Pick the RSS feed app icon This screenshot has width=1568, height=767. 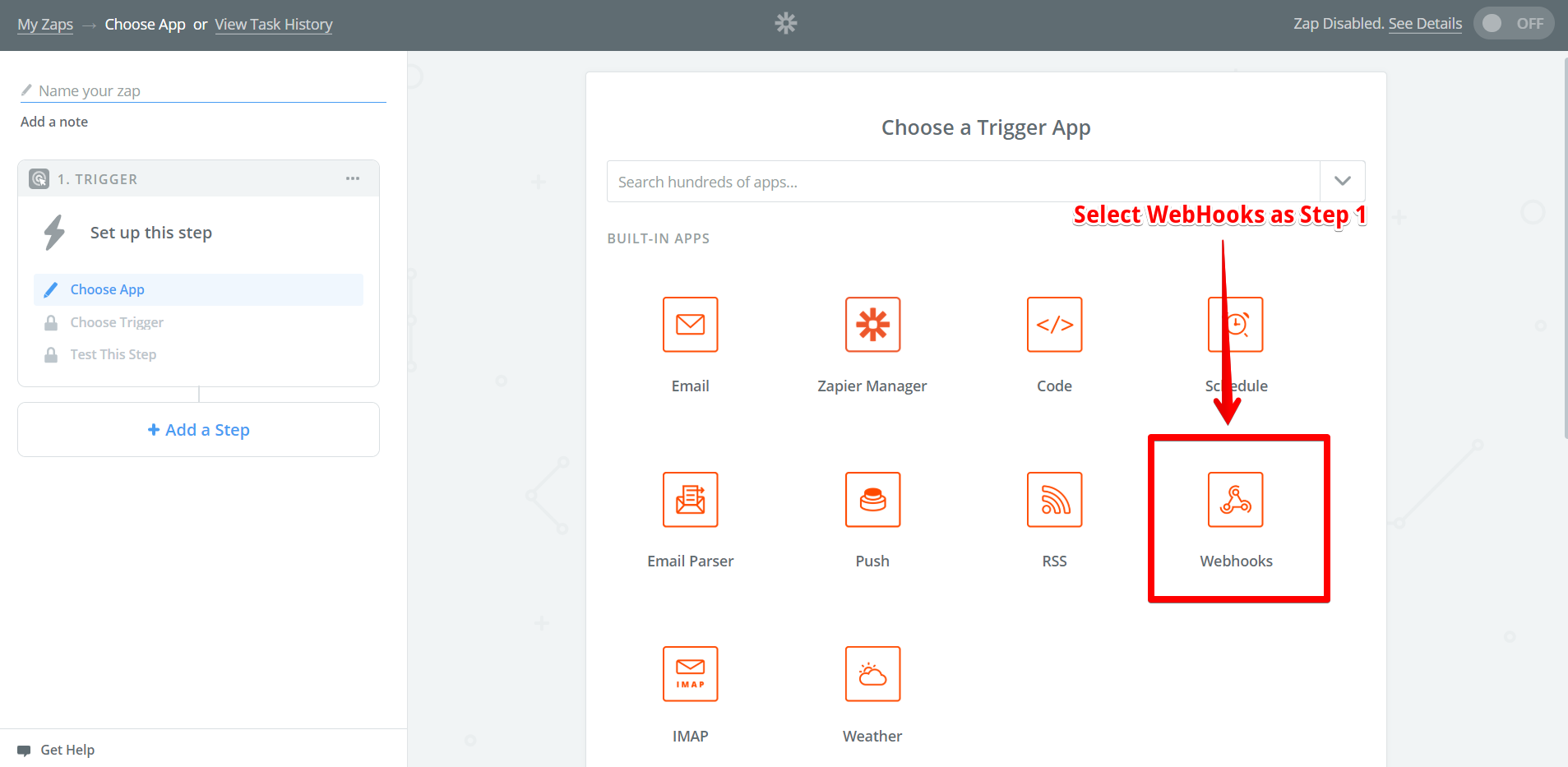pyautogui.click(x=1054, y=499)
